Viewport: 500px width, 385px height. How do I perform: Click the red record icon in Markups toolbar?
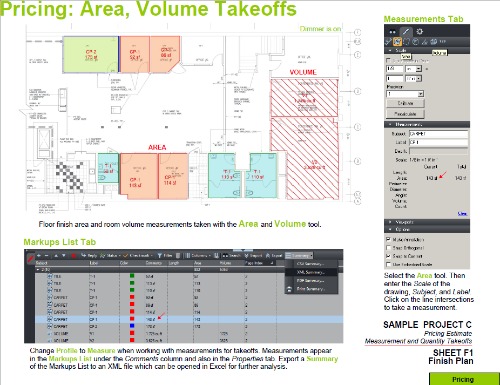pos(74,256)
